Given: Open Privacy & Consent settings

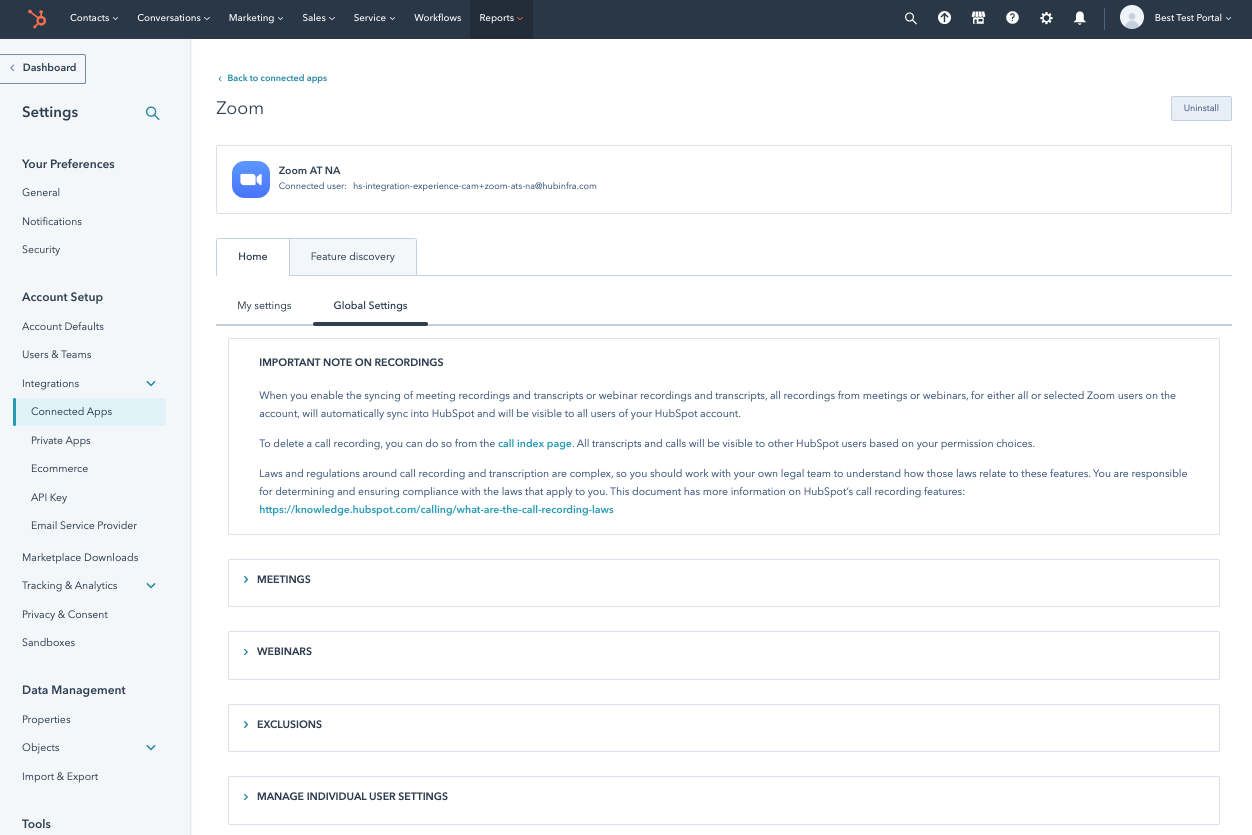Looking at the screenshot, I should click(65, 615).
